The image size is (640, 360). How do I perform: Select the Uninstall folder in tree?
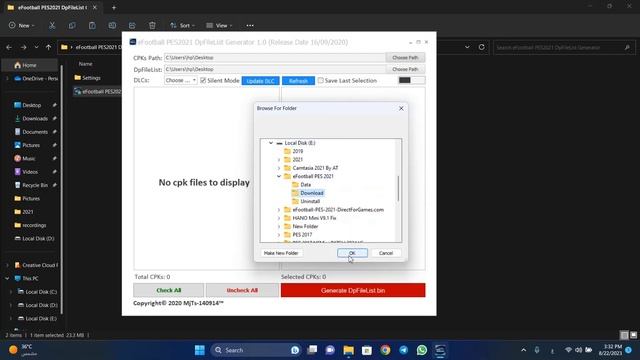click(310, 201)
